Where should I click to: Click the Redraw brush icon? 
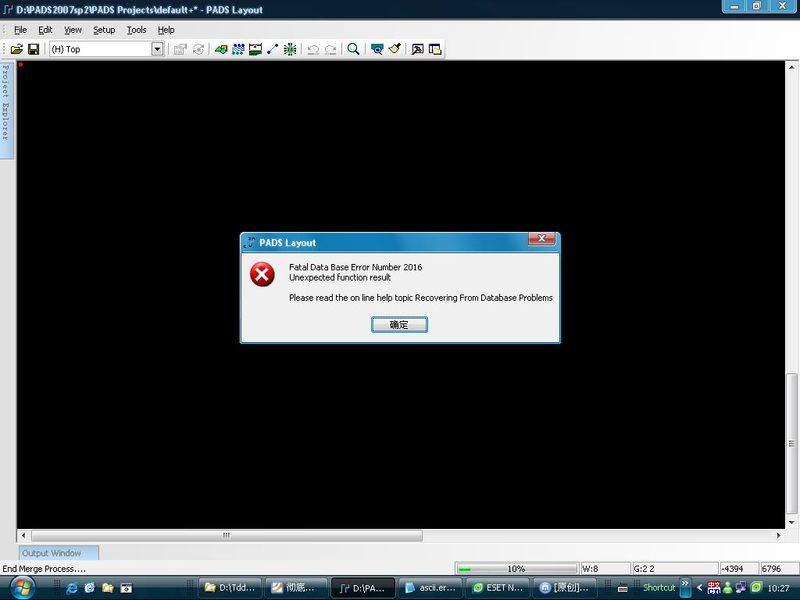(394, 49)
